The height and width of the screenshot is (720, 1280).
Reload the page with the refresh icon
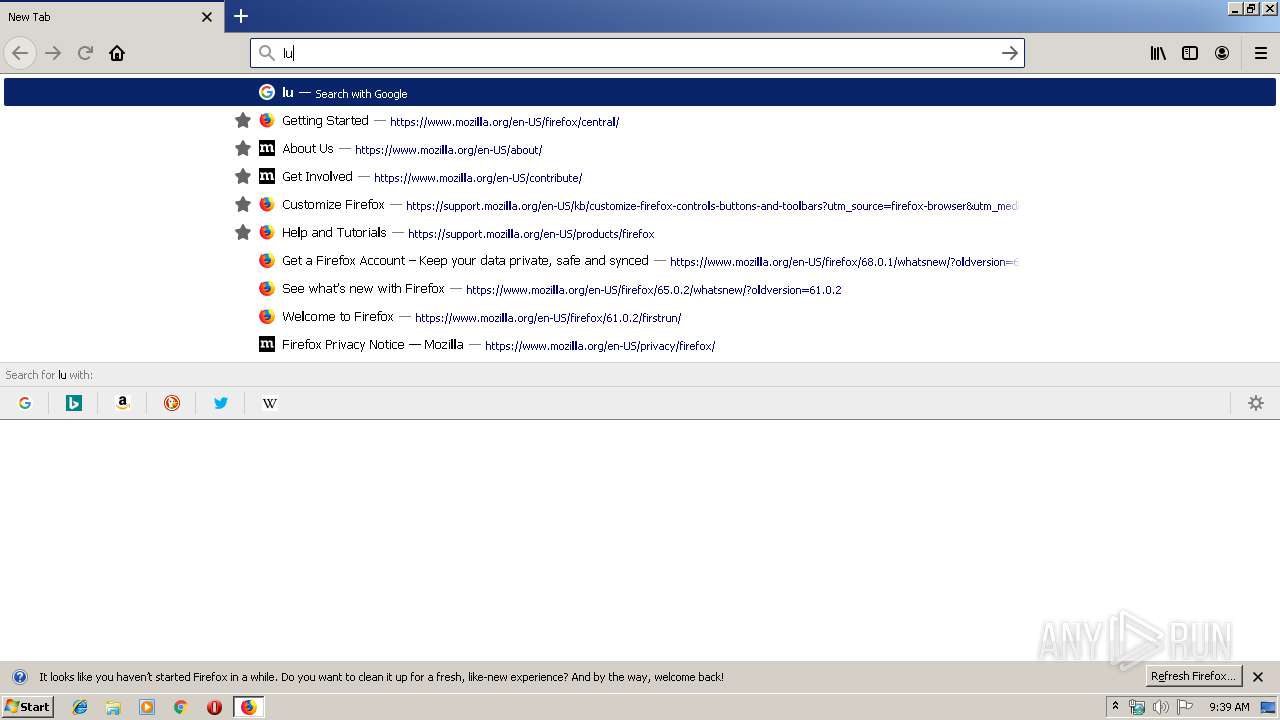click(85, 53)
